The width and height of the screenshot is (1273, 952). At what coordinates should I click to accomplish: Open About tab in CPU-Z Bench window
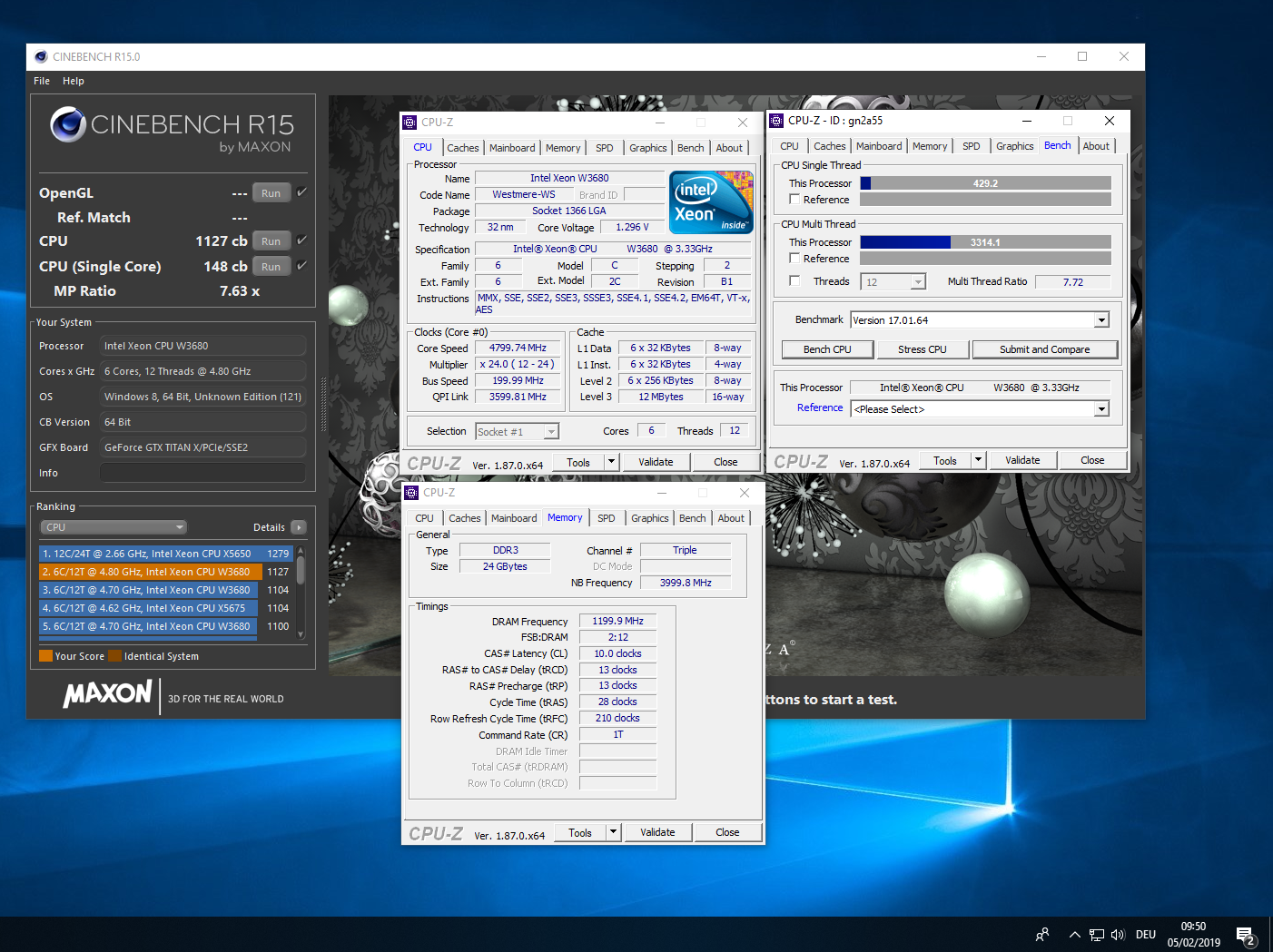(1096, 146)
